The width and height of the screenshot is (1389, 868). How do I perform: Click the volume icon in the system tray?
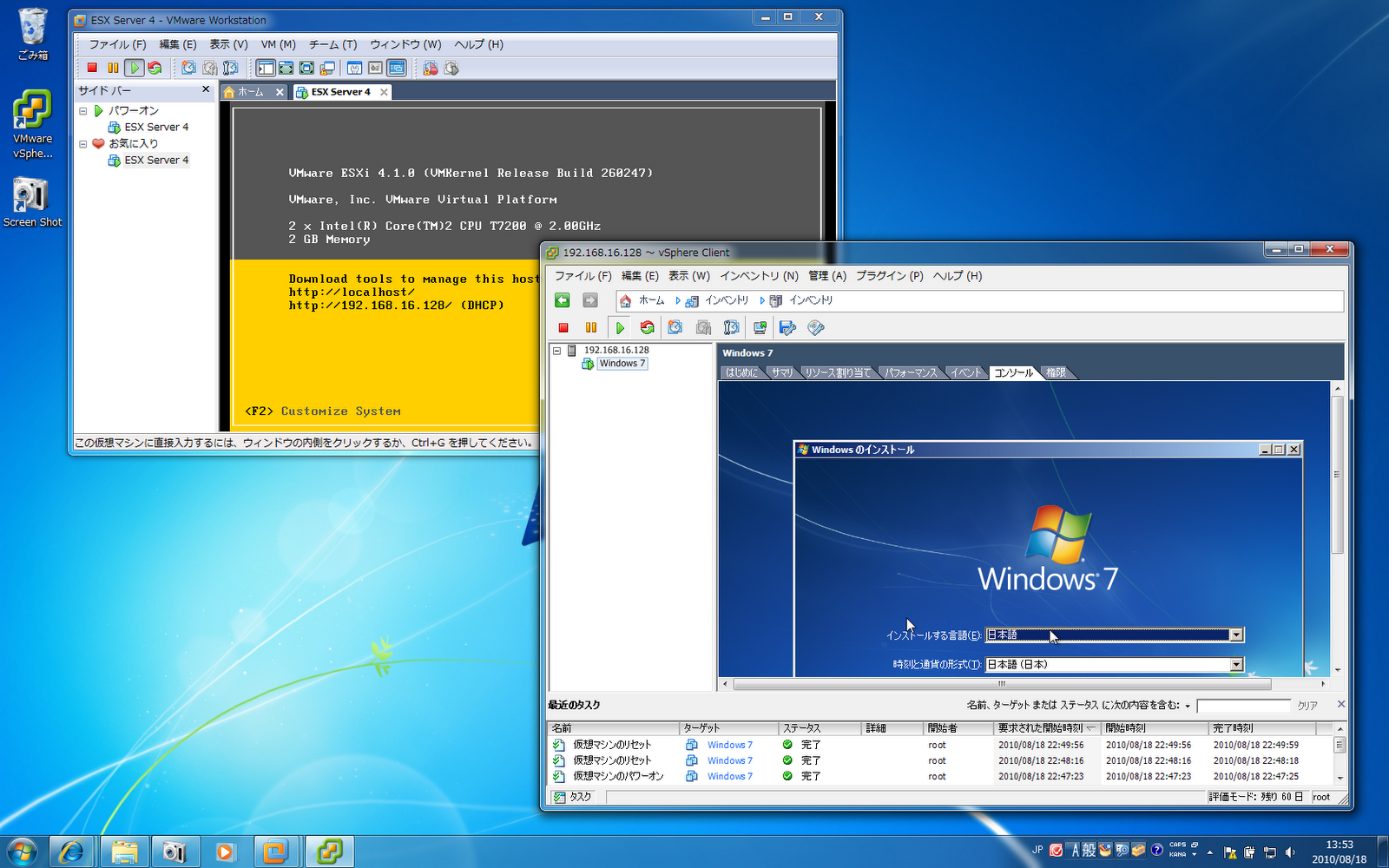pyautogui.click(x=1290, y=852)
